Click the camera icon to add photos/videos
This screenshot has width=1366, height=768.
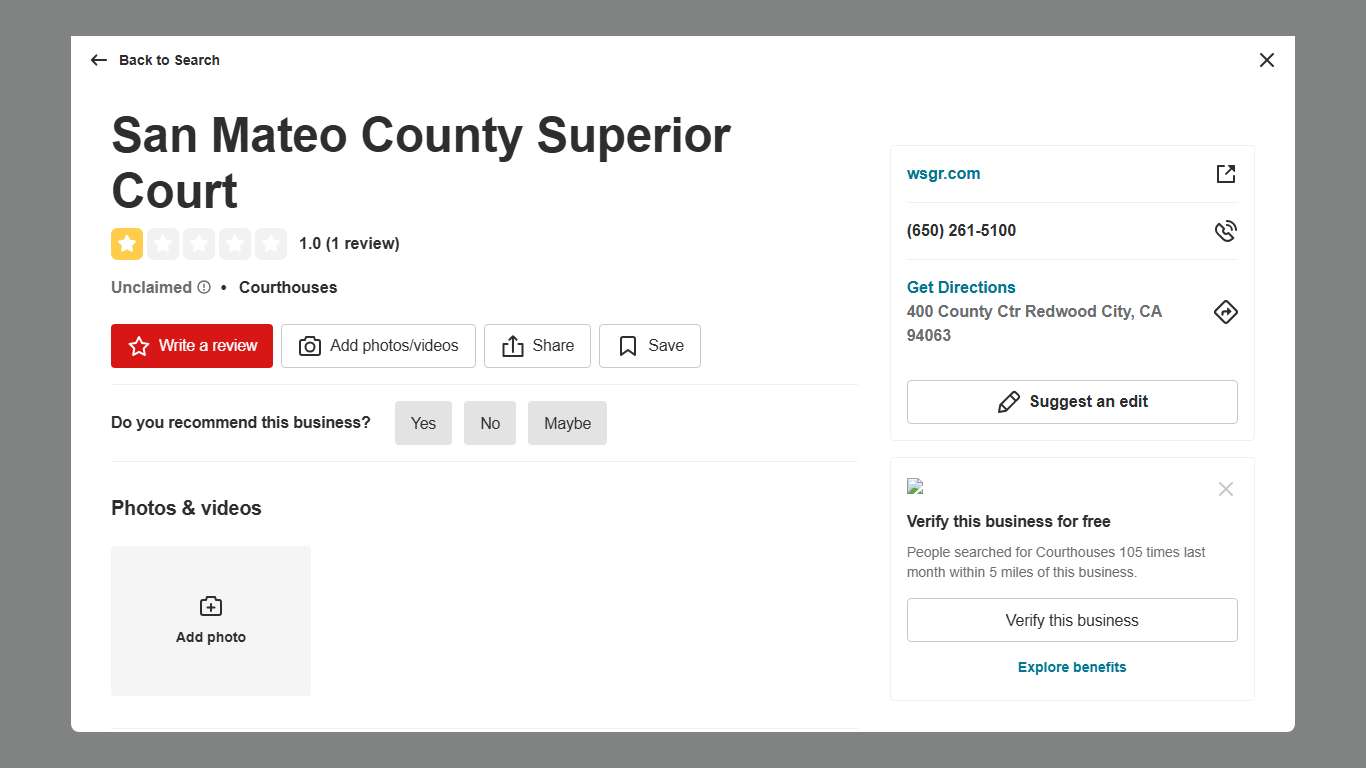[x=310, y=345]
